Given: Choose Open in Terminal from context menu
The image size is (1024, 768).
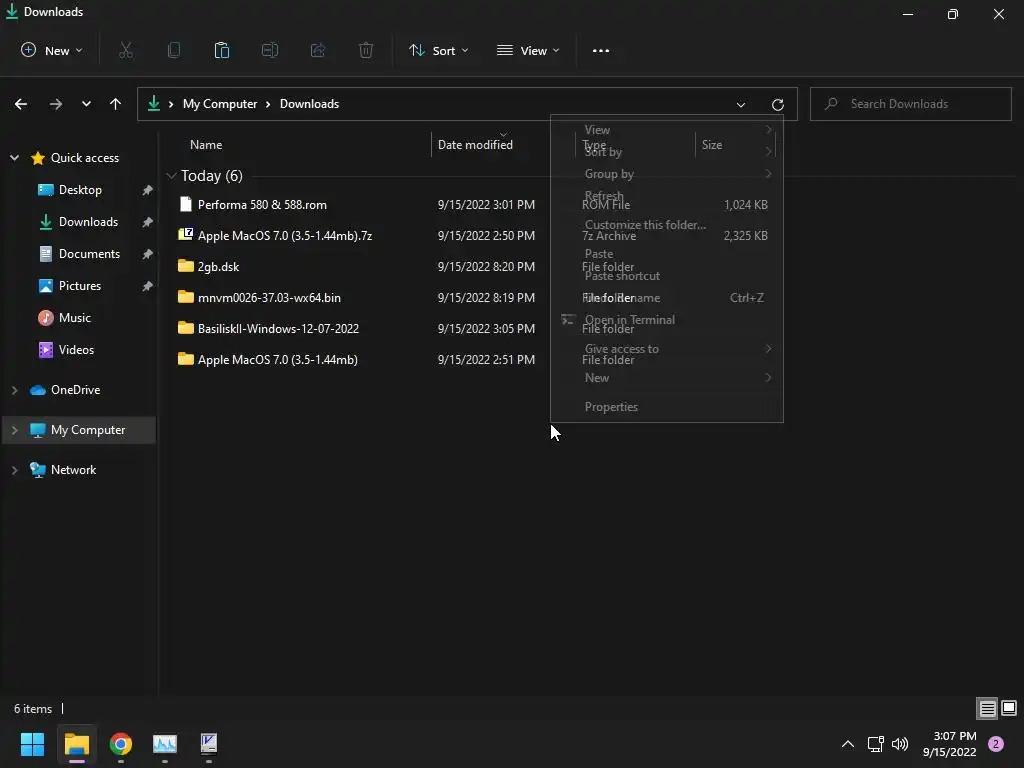Looking at the screenshot, I should 667,320.
